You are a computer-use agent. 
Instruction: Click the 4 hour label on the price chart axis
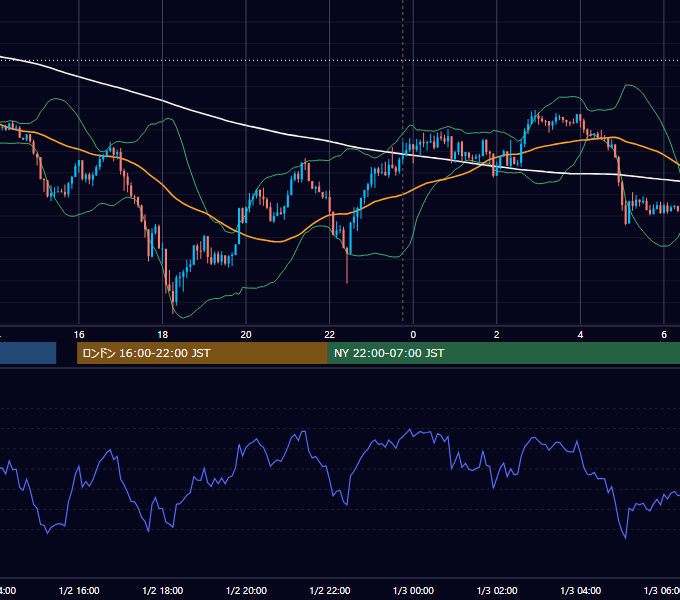580,335
